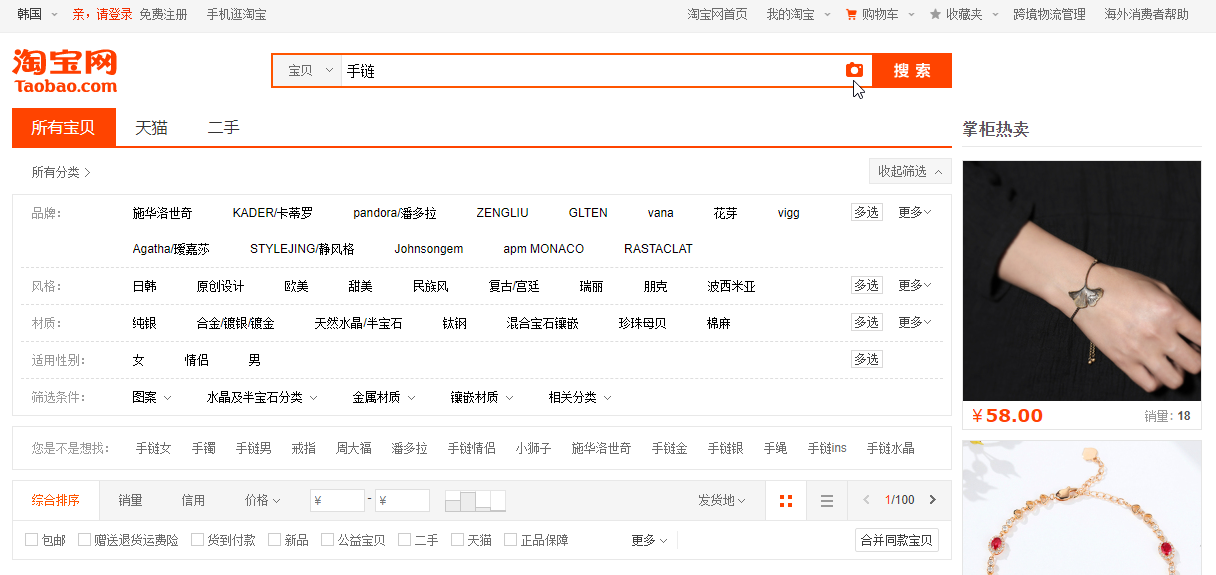The height and width of the screenshot is (575, 1216).
Task: Click the 亲，请登录 login link
Action: click(102, 14)
